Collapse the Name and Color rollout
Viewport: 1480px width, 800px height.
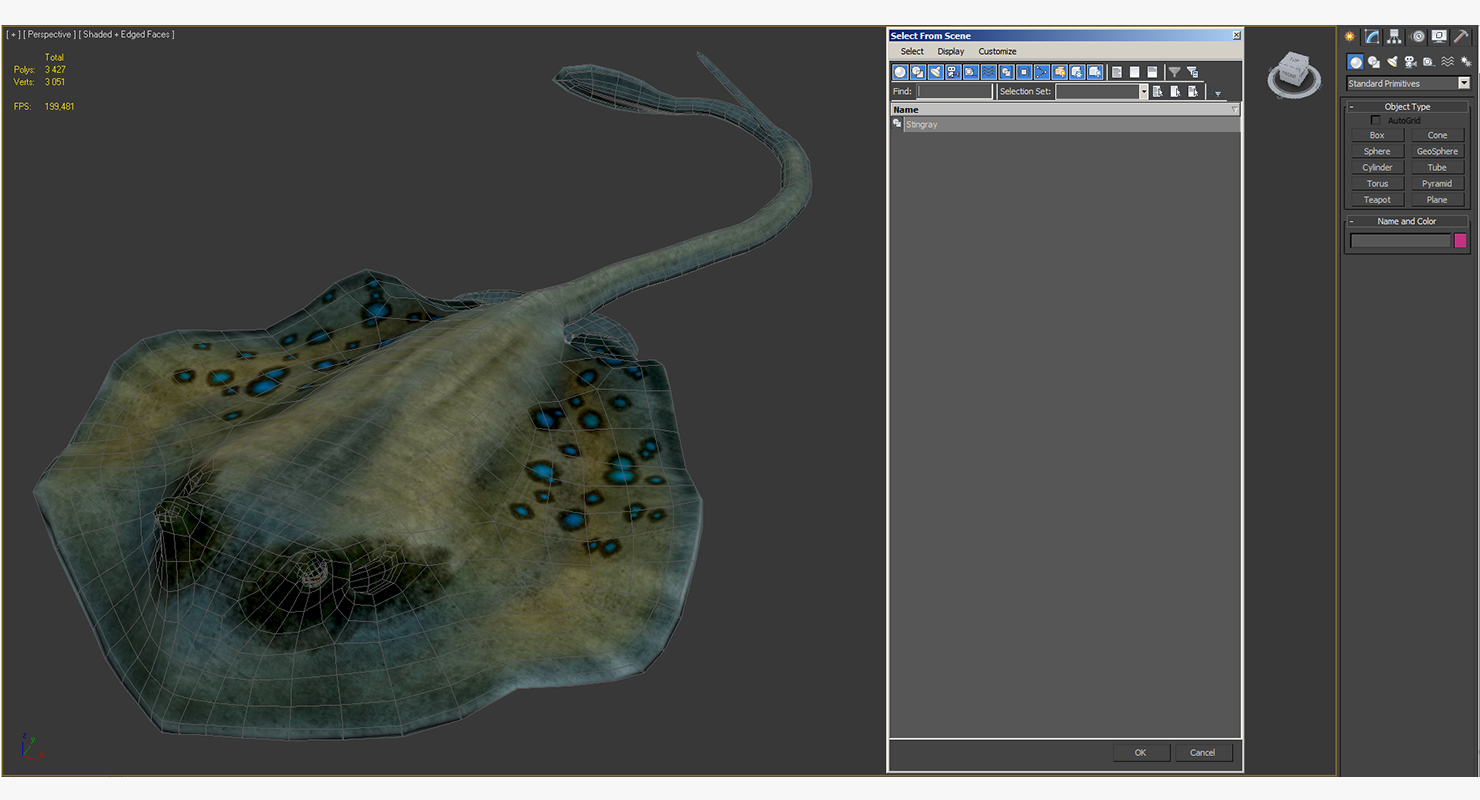coord(1352,222)
